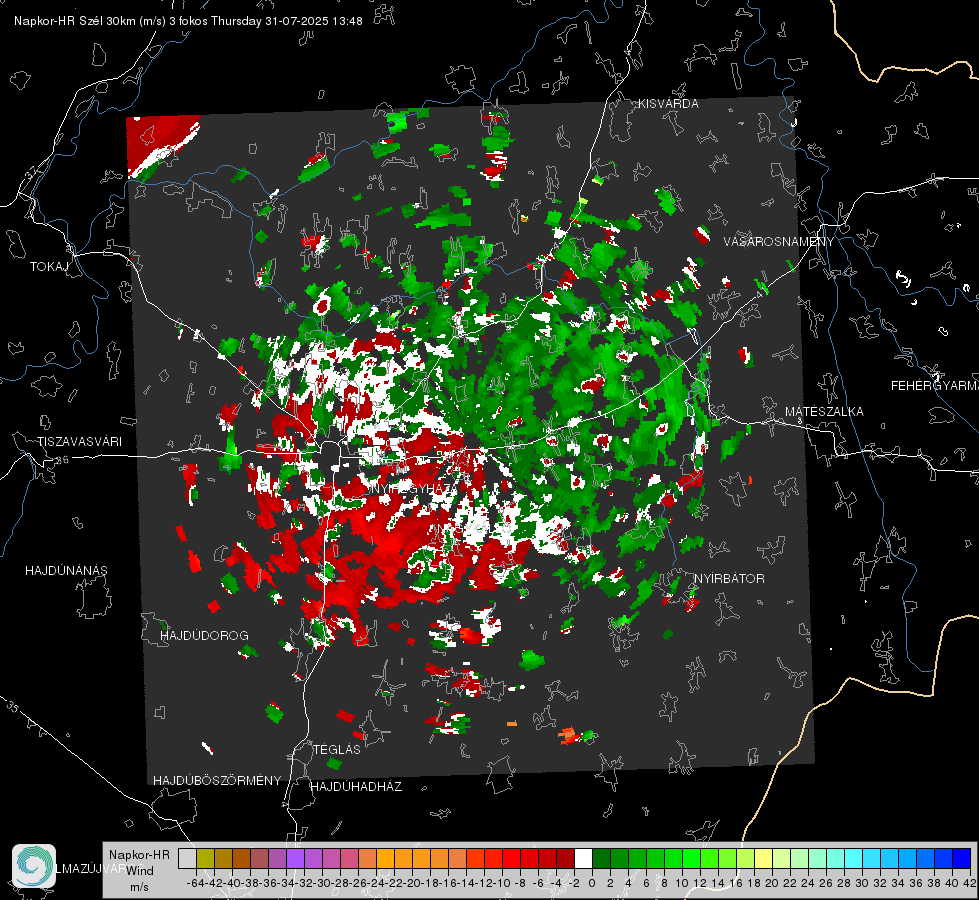Click the TÉGLÁS town label

[337, 750]
